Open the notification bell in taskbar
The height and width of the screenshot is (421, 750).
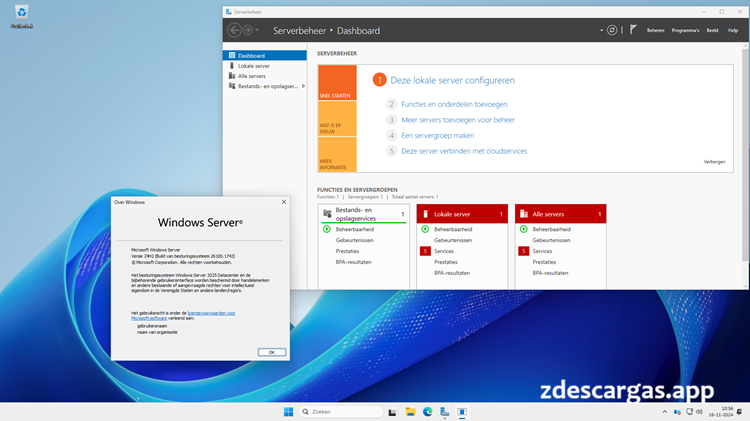pyautogui.click(x=740, y=412)
